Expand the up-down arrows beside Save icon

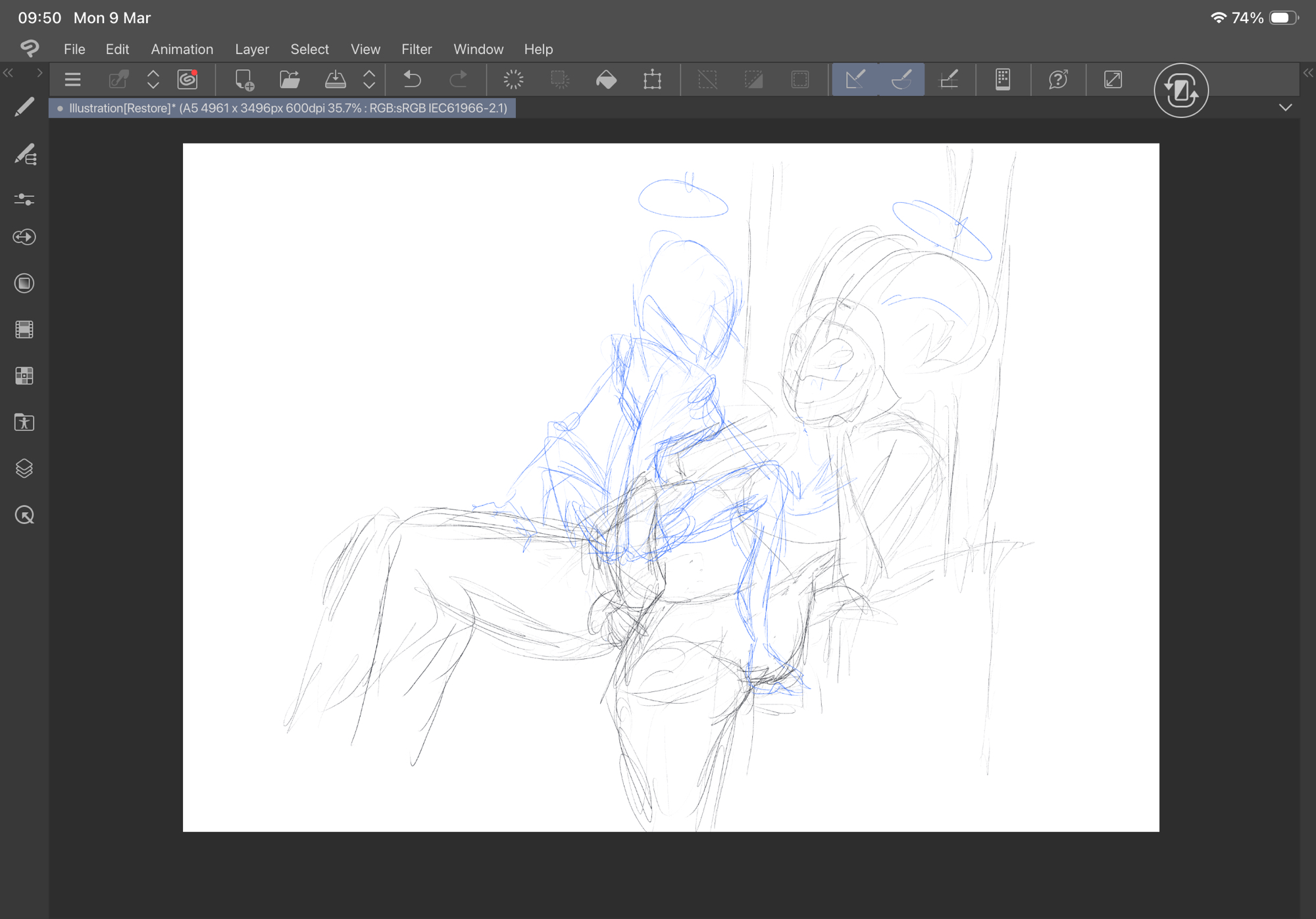[369, 80]
